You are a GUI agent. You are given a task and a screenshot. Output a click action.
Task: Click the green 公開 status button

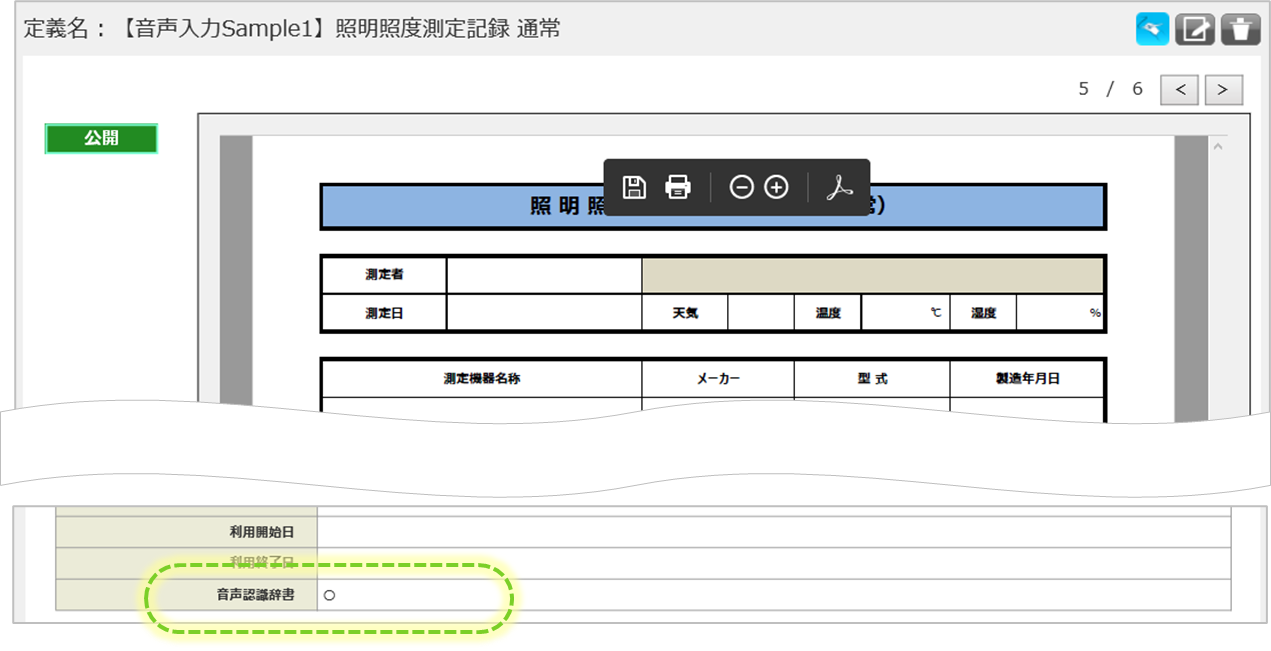click(101, 139)
